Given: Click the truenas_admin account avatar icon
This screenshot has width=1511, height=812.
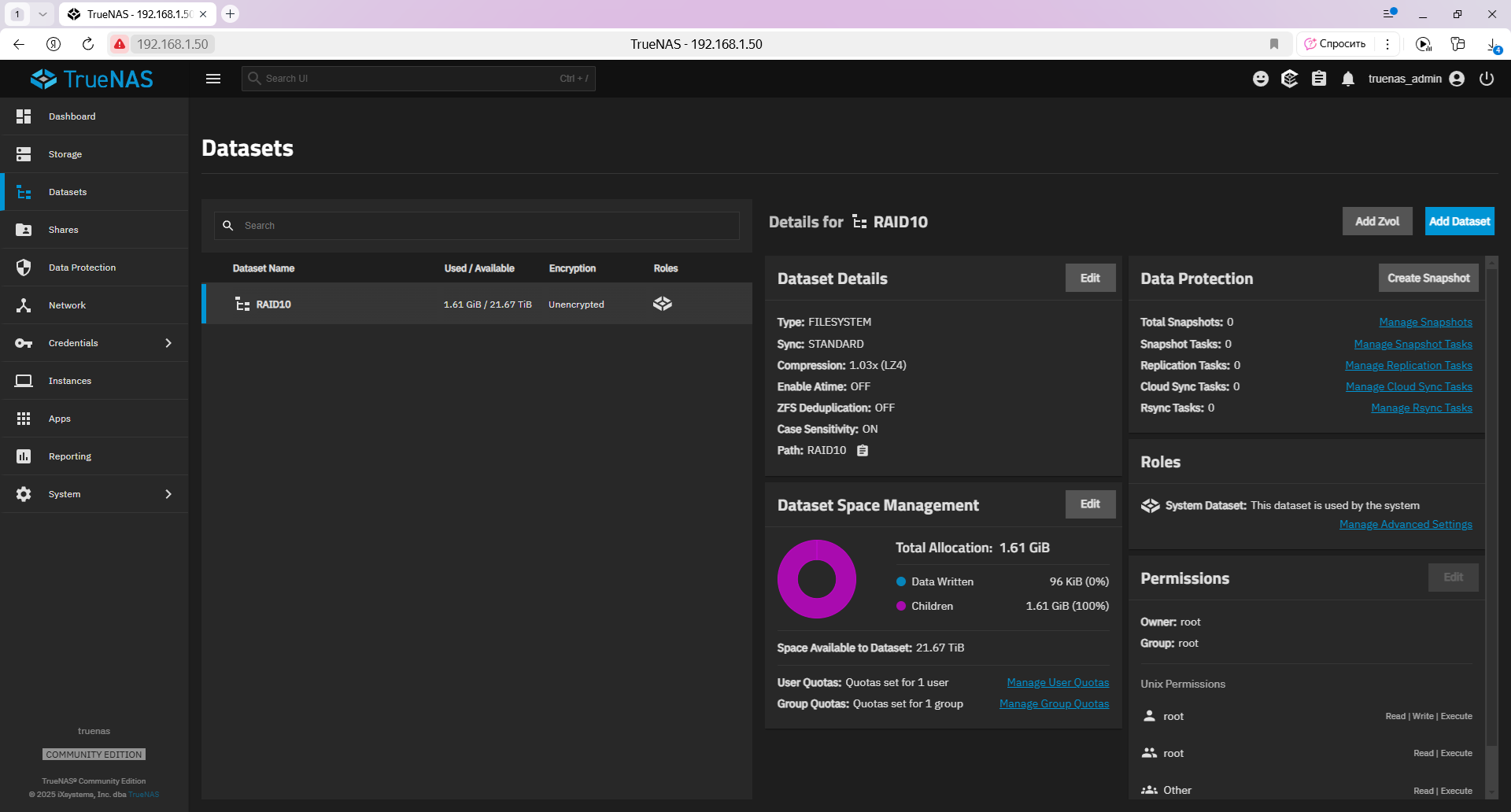Looking at the screenshot, I should point(1457,79).
